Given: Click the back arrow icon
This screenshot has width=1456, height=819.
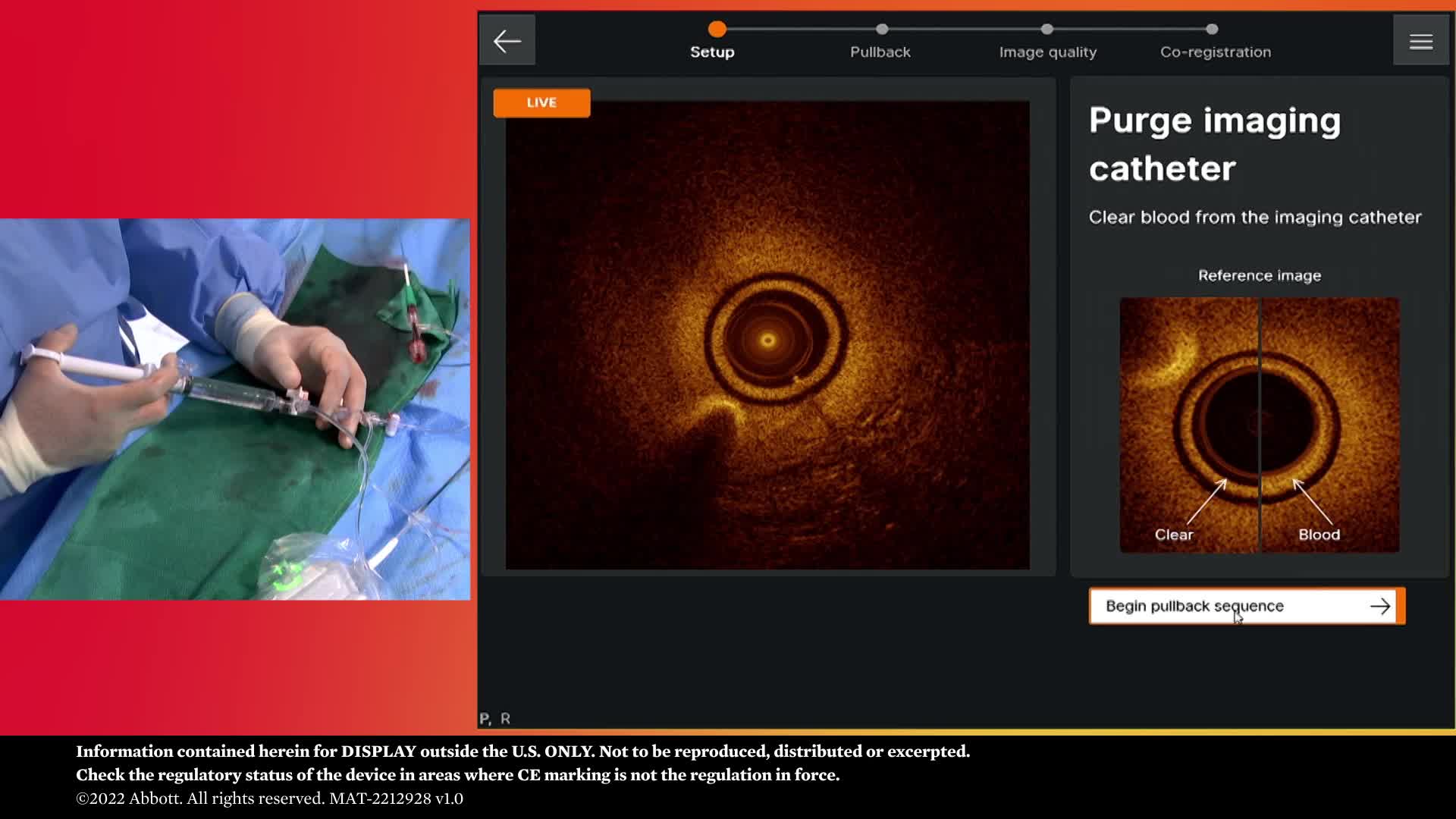Looking at the screenshot, I should pyautogui.click(x=507, y=41).
